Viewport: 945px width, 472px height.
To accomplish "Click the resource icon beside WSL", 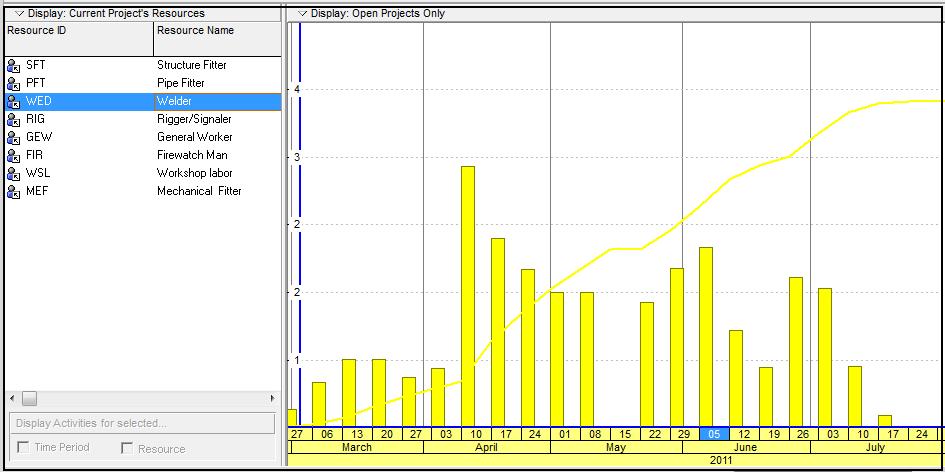I will click(x=13, y=174).
